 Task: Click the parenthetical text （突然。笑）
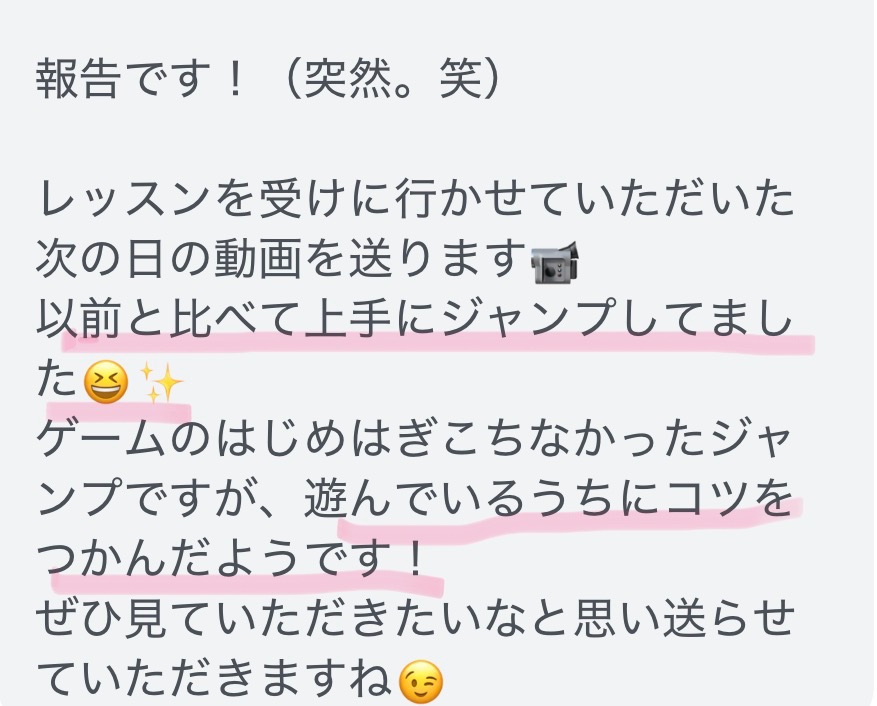[x=394, y=79]
